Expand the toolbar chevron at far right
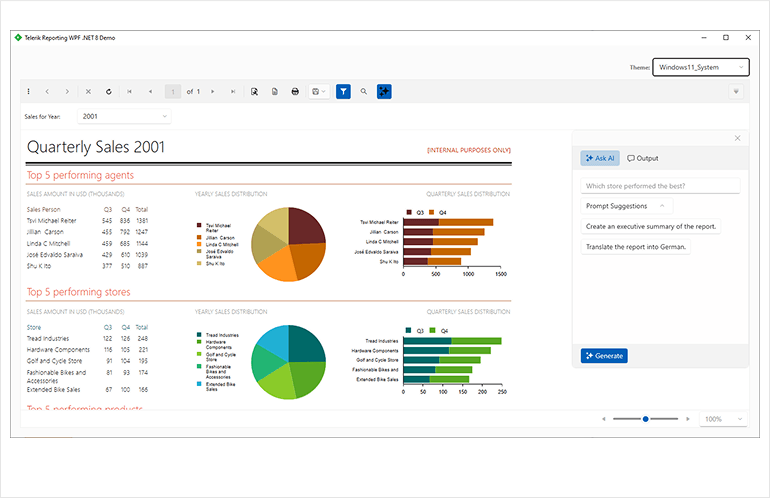Image resolution: width=770 pixels, height=498 pixels. [x=736, y=91]
